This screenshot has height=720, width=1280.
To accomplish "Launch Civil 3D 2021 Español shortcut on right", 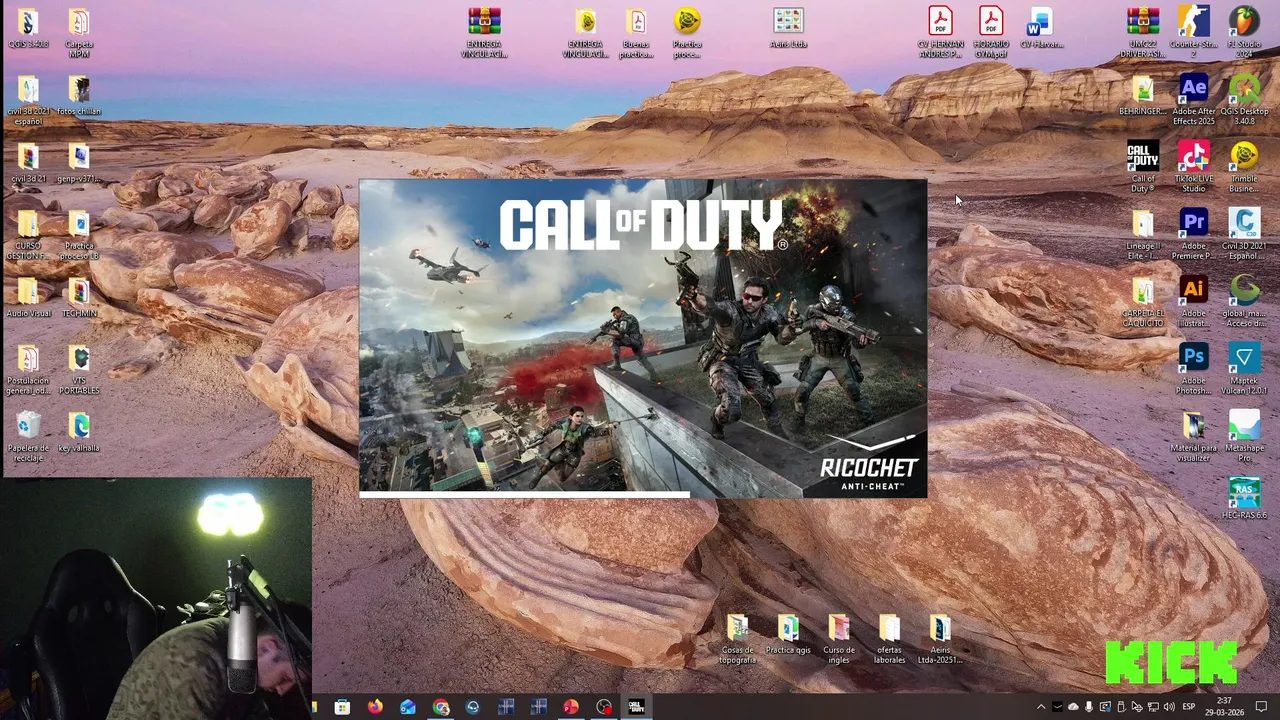I will tap(1244, 235).
